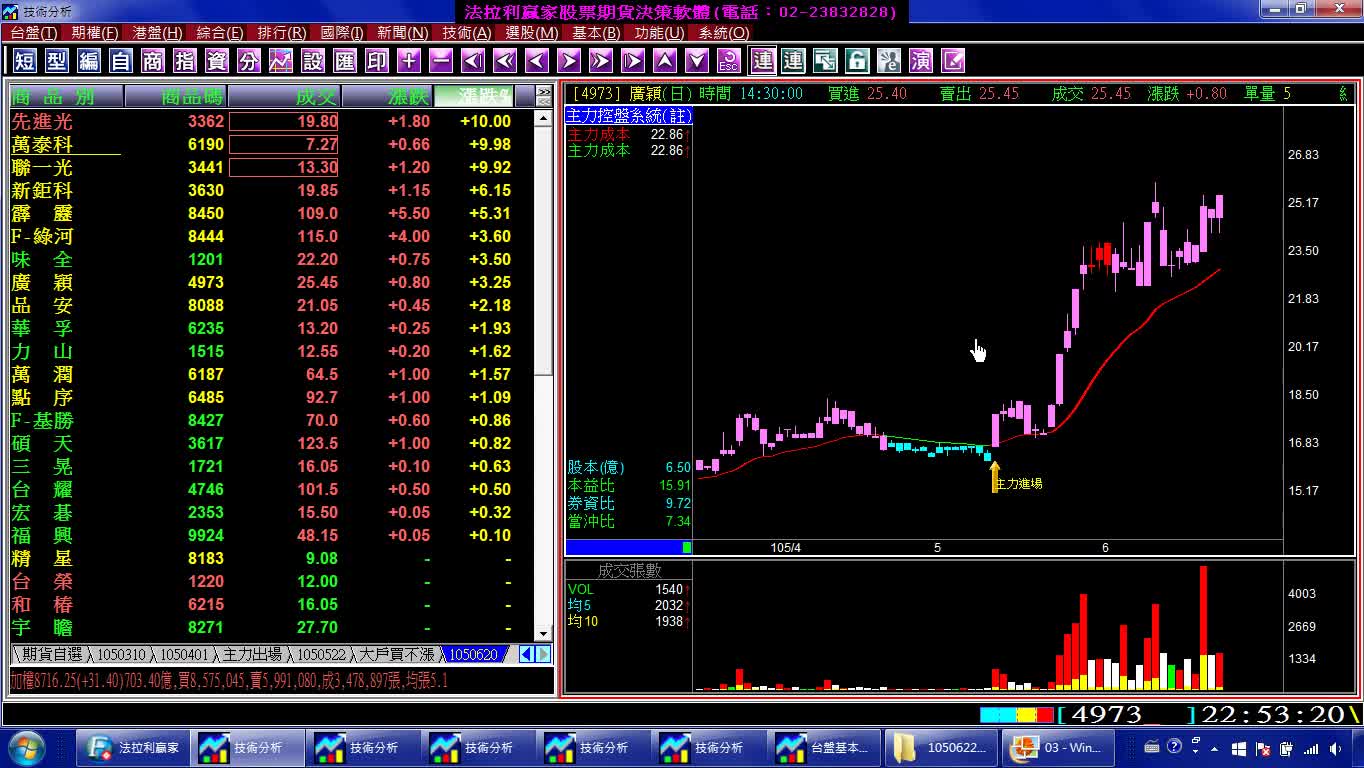Screen dimensions: 1364x768
Task: Click the 型 toolbar icon
Action: (x=57, y=61)
